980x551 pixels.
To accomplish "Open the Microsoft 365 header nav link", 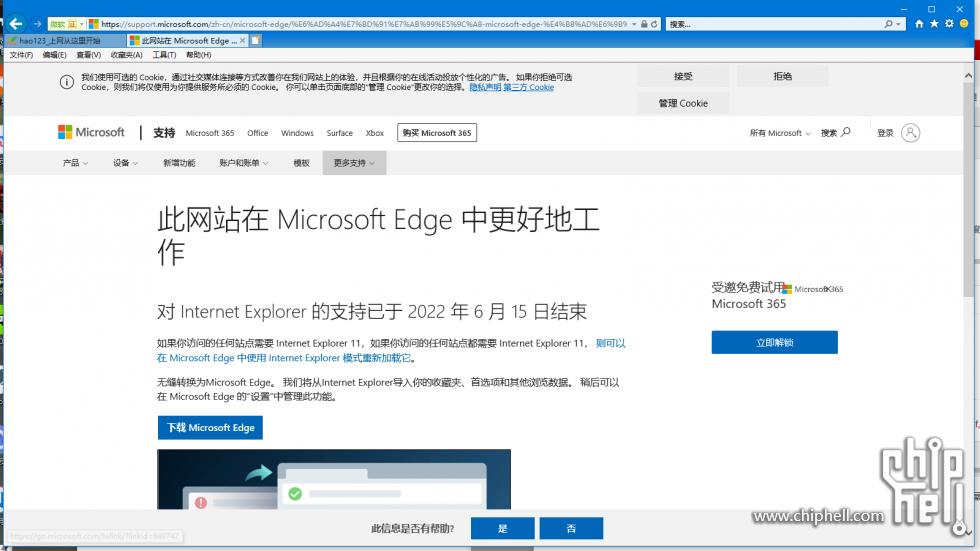I will [x=210, y=133].
